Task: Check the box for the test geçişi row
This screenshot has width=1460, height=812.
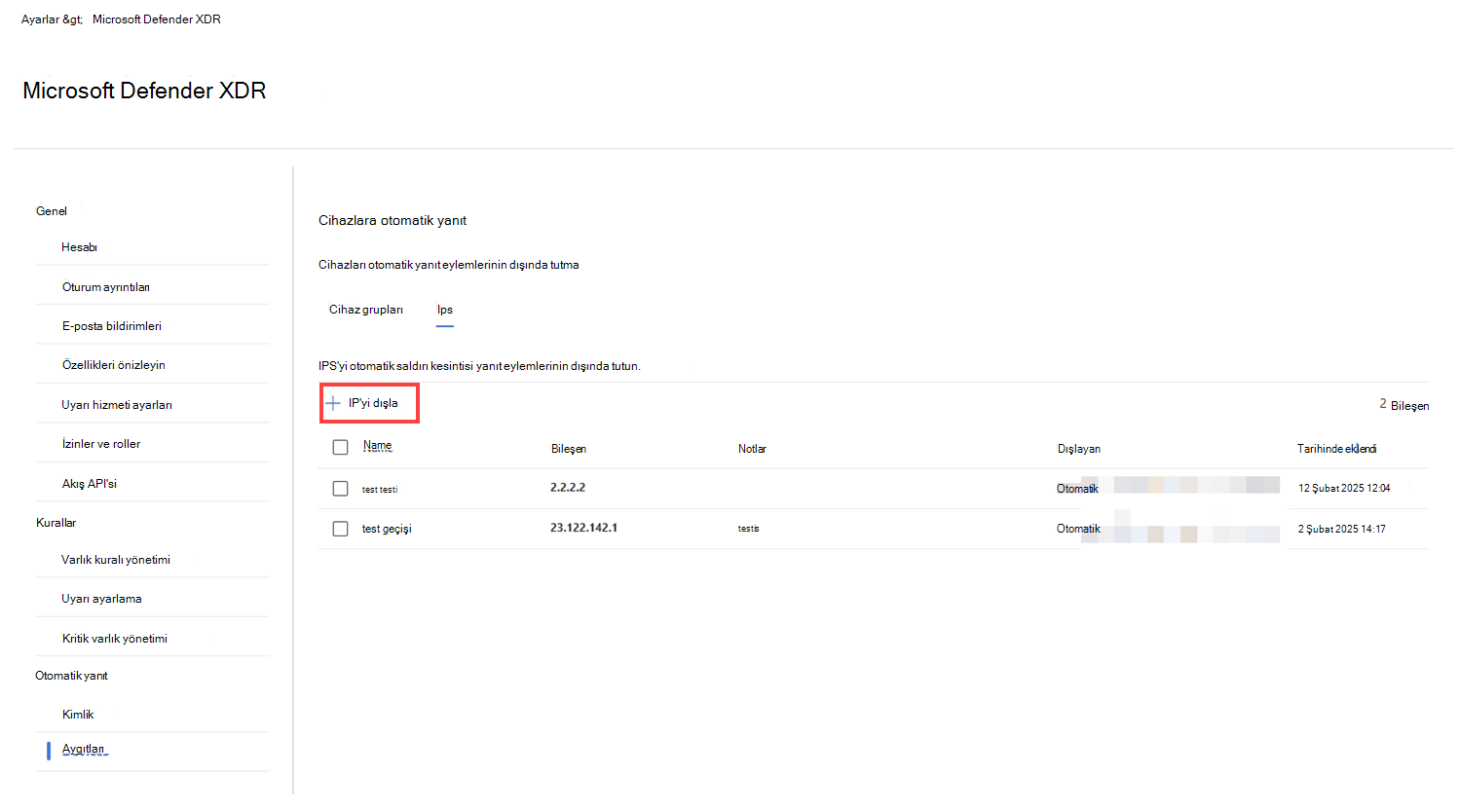Action: tap(340, 529)
